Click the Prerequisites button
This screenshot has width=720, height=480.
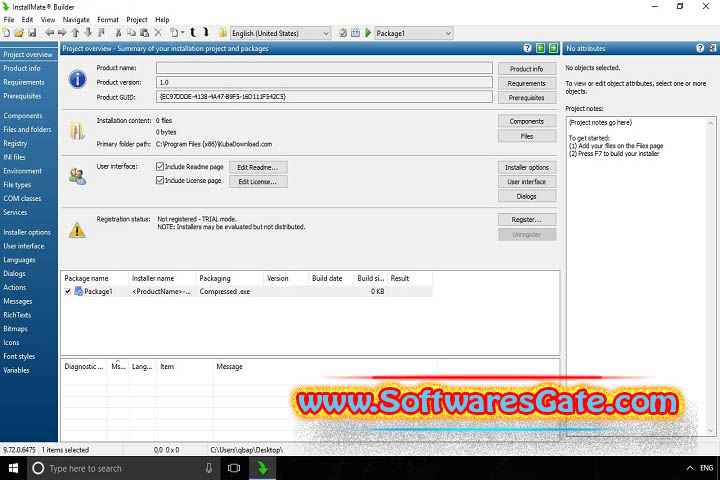[x=527, y=97]
